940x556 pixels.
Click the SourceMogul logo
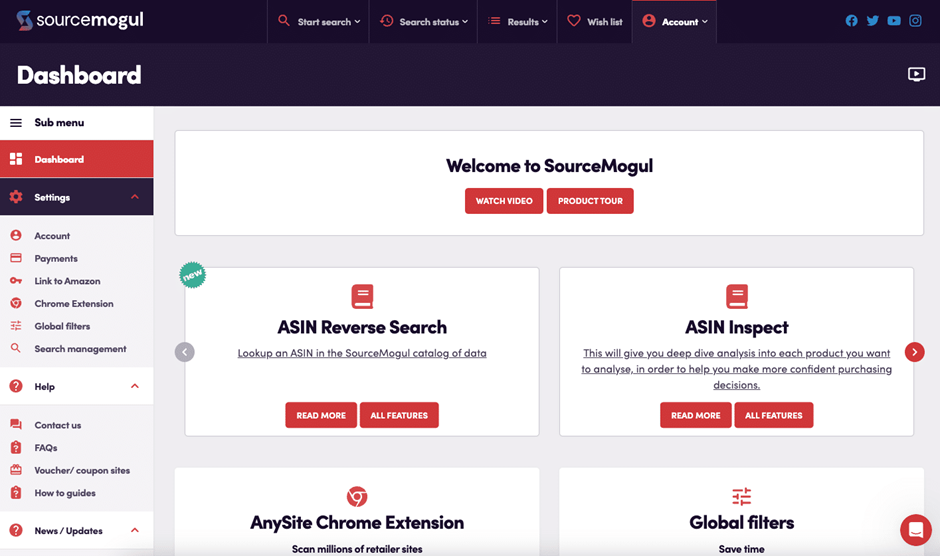80,20
